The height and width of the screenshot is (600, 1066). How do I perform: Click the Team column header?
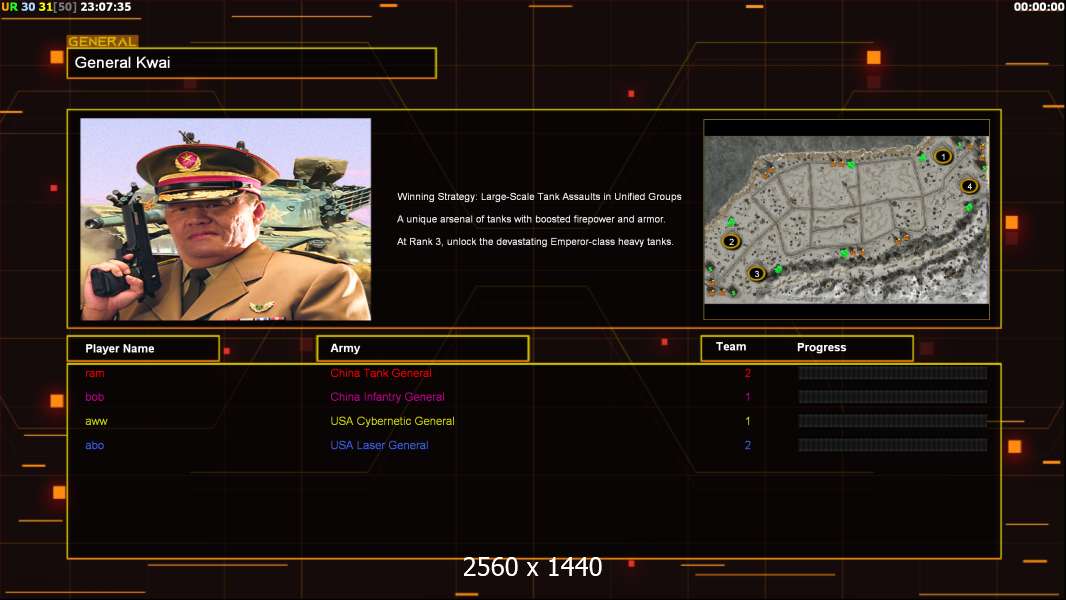731,347
